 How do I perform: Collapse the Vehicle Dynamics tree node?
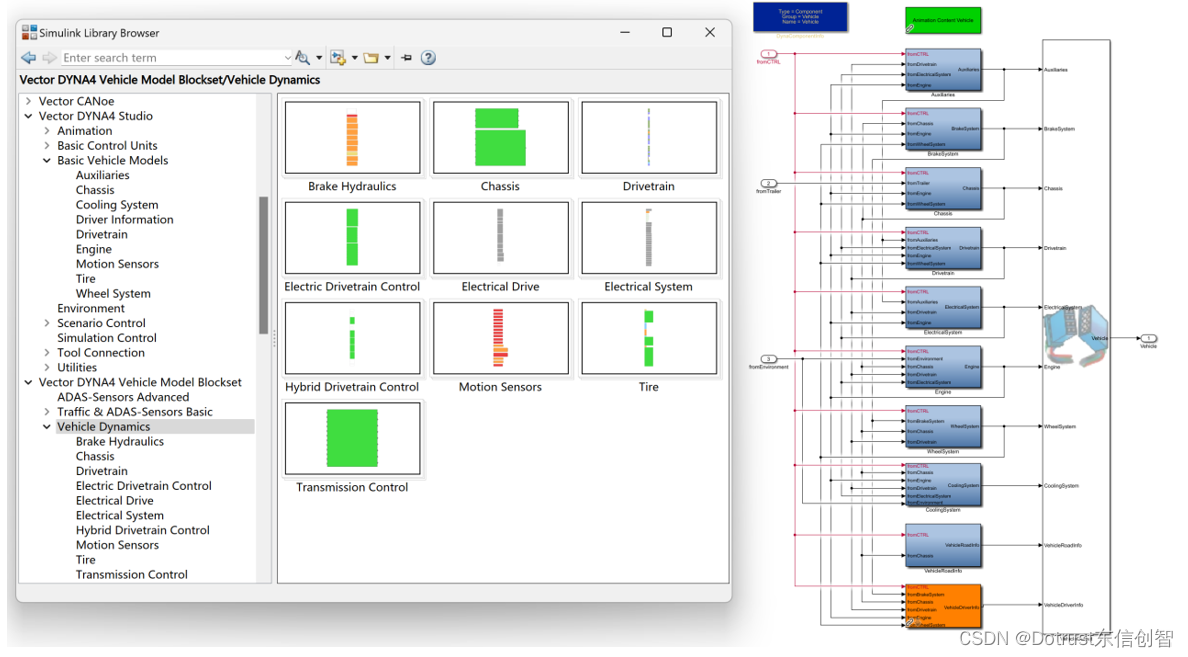coord(46,427)
